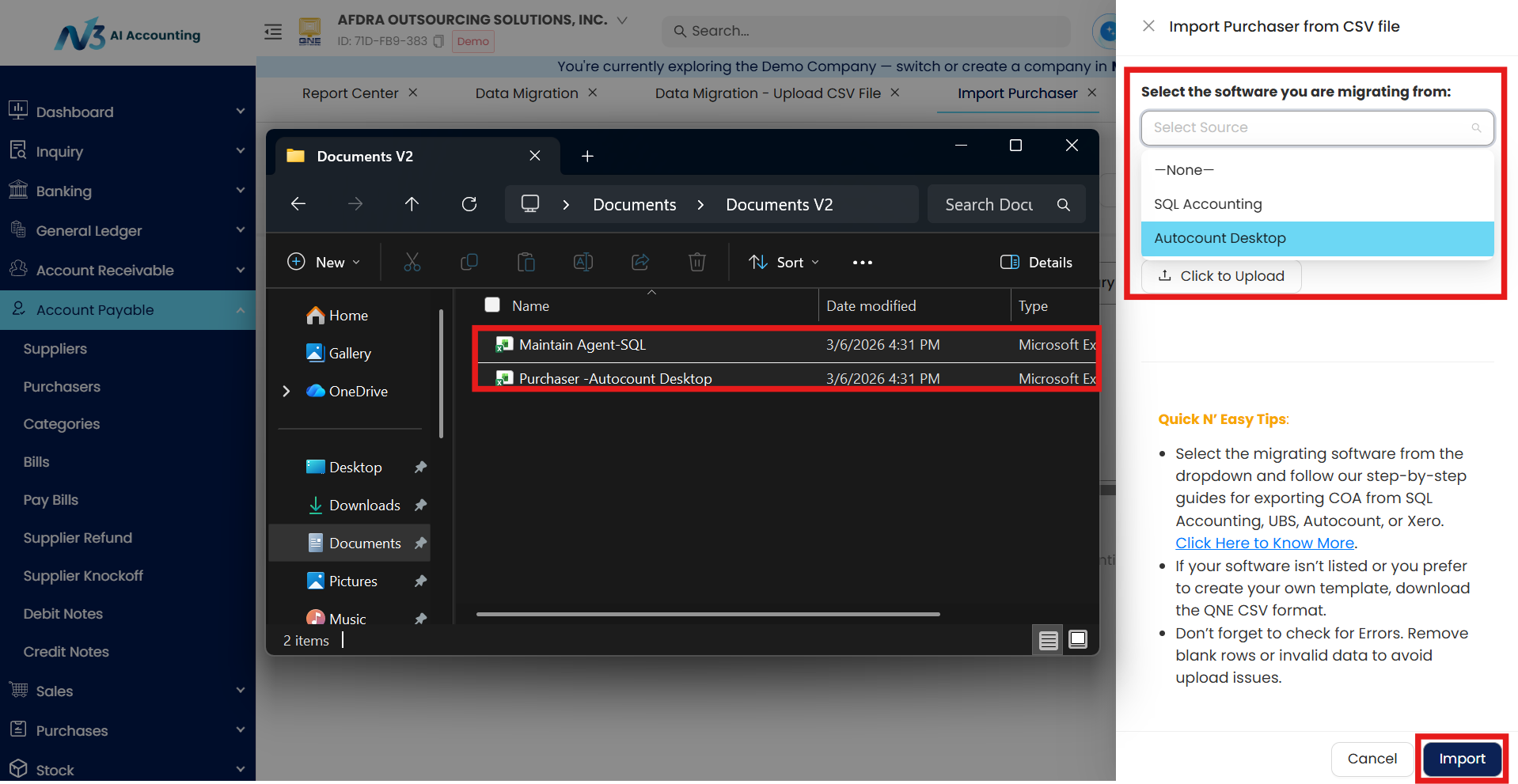This screenshot has width=1518, height=784.
Task: Switch to details list view icon in status bar
Action: (1049, 640)
